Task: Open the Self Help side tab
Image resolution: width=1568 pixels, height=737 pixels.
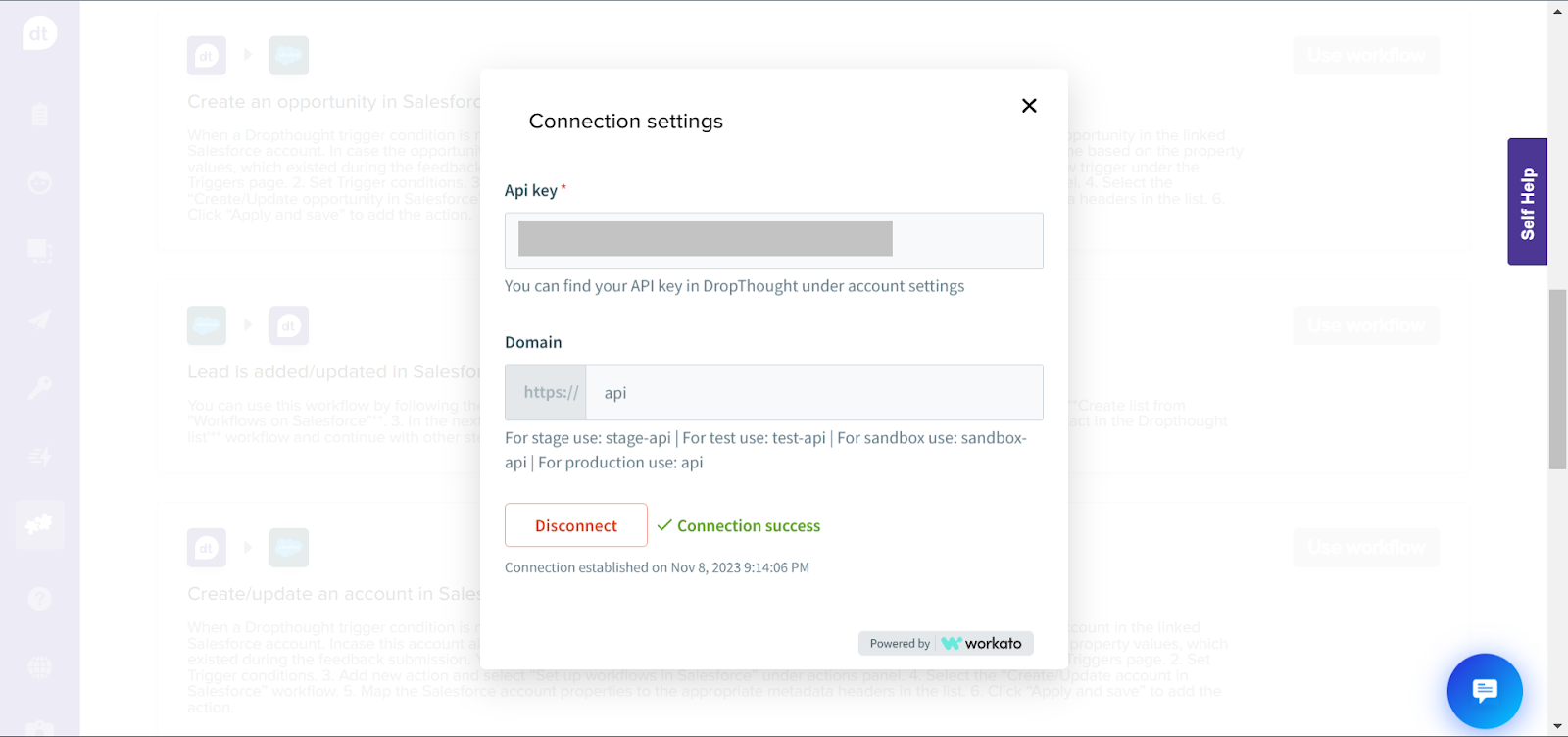Action: tap(1527, 202)
